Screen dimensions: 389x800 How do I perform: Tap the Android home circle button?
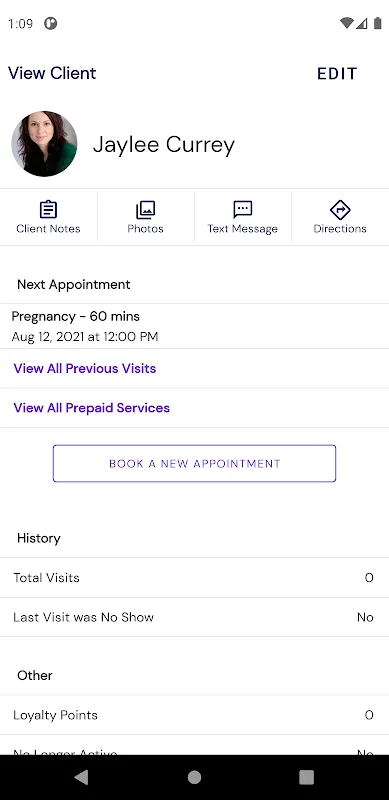194,777
